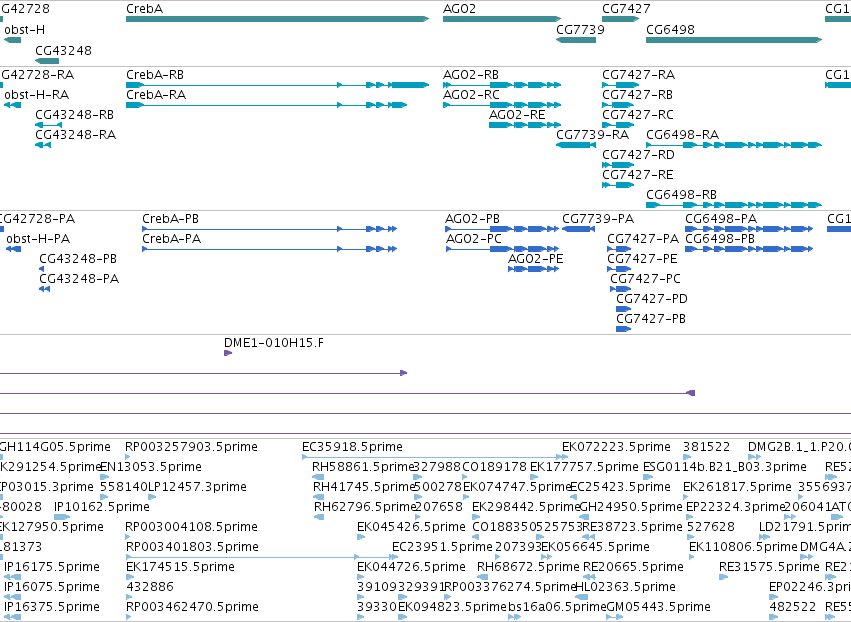Click the CrebA-PA protein label
The image size is (851, 622).
point(172,239)
